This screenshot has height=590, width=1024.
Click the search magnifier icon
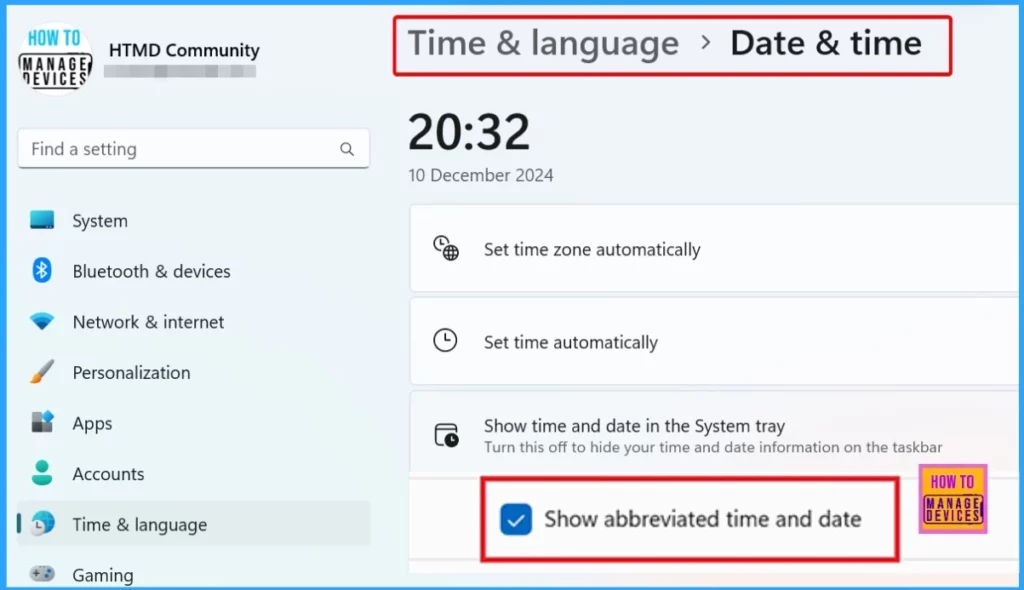(347, 150)
